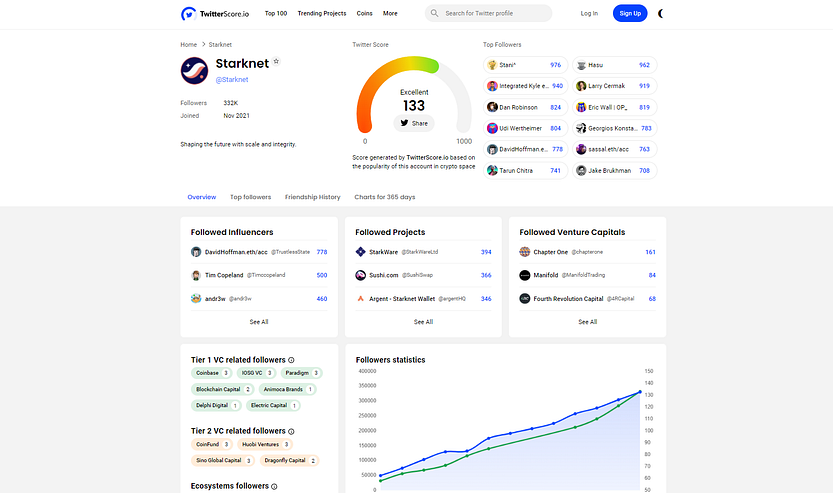Click Sushi.com project logo icon
This screenshot has width=833, height=493.
point(360,275)
